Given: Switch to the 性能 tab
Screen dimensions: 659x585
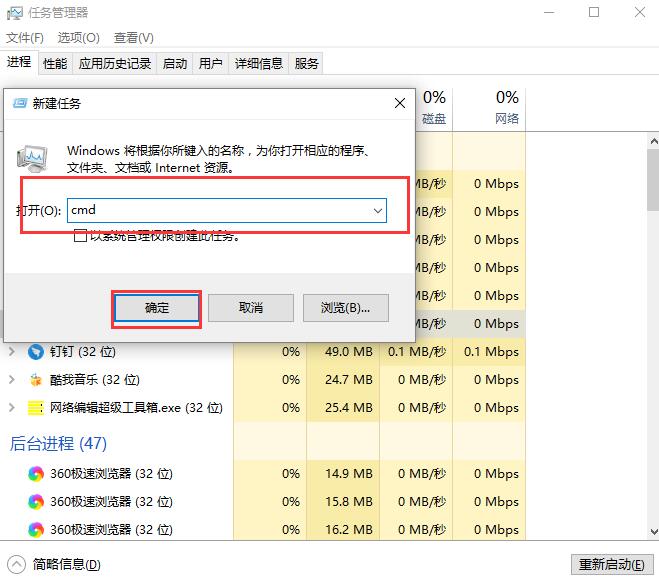Looking at the screenshot, I should pyautogui.click(x=55, y=63).
